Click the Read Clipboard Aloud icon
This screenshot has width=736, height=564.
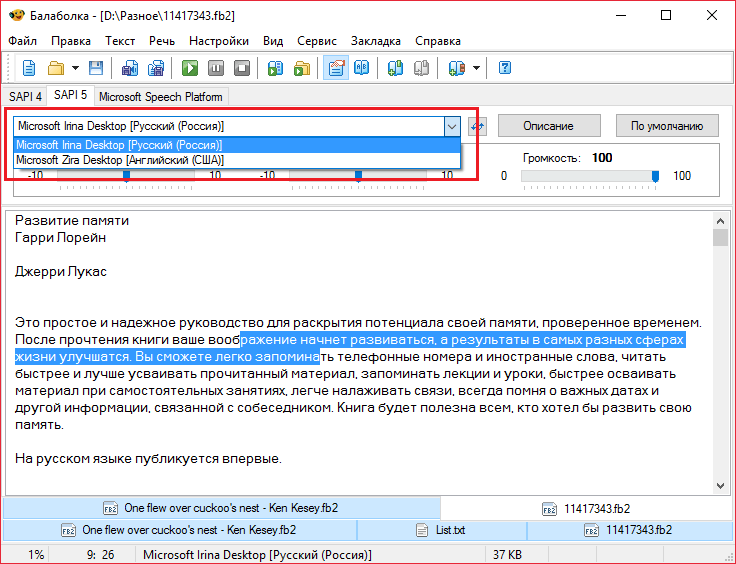(x=276, y=68)
